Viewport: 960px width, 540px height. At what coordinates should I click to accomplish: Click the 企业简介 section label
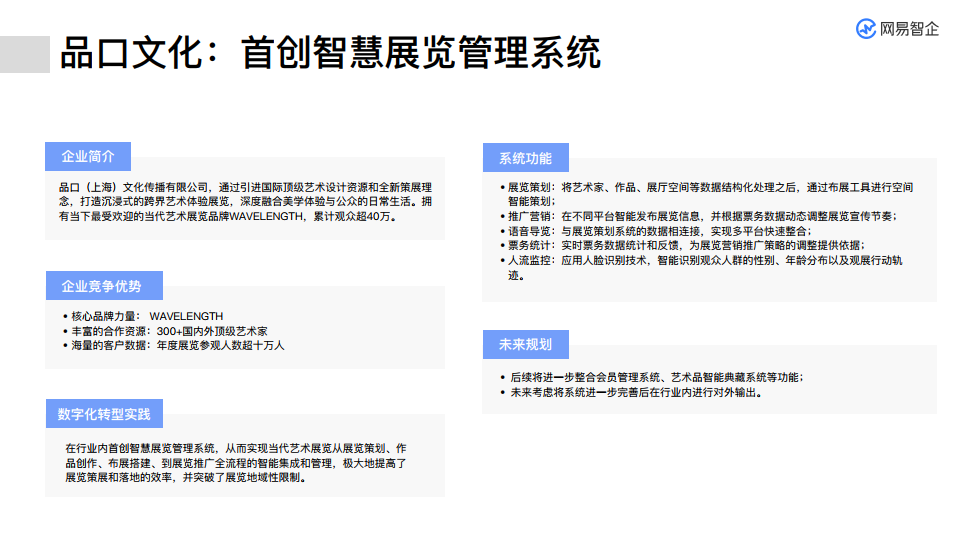[88, 157]
